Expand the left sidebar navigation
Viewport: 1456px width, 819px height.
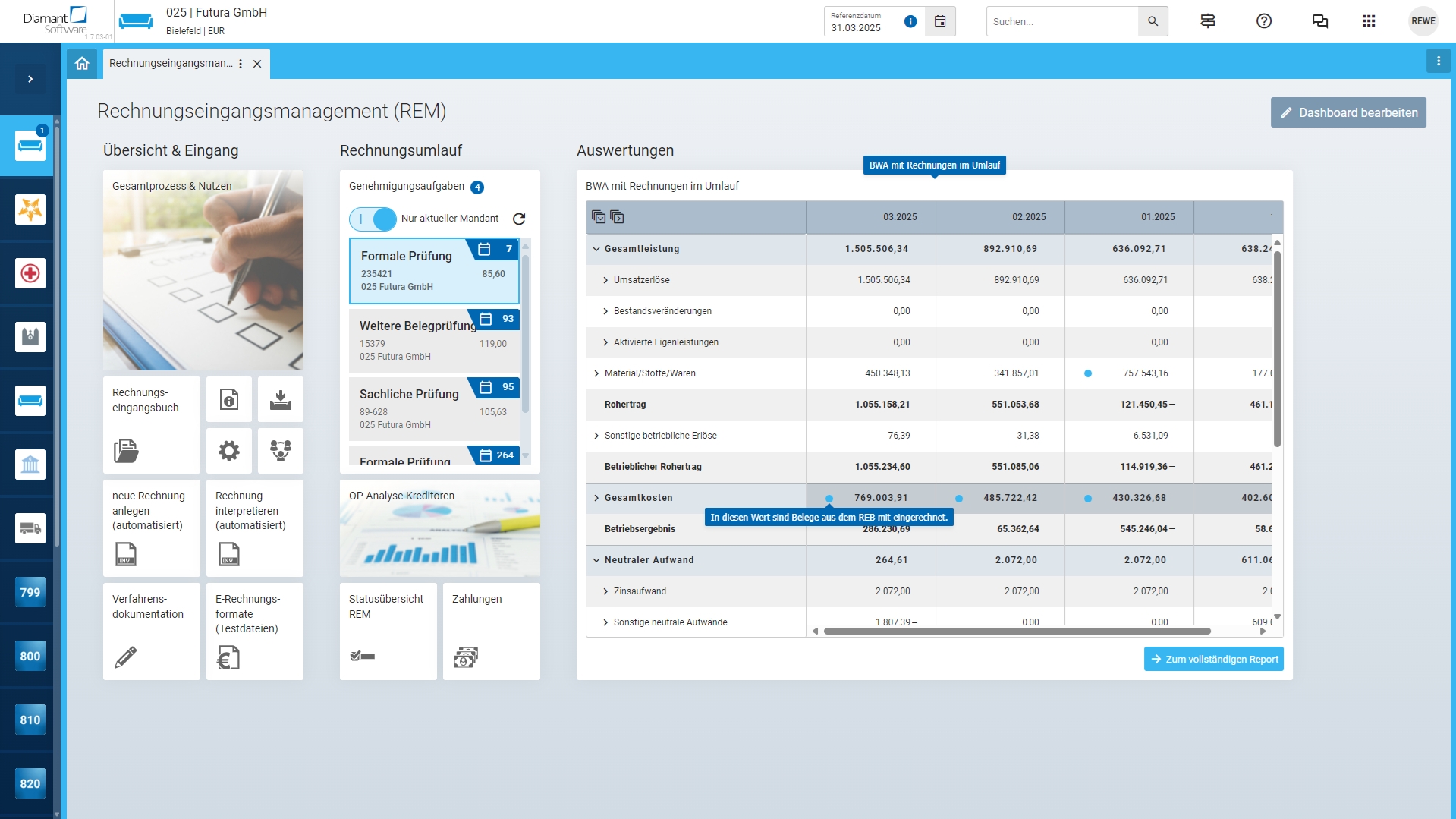[x=30, y=79]
